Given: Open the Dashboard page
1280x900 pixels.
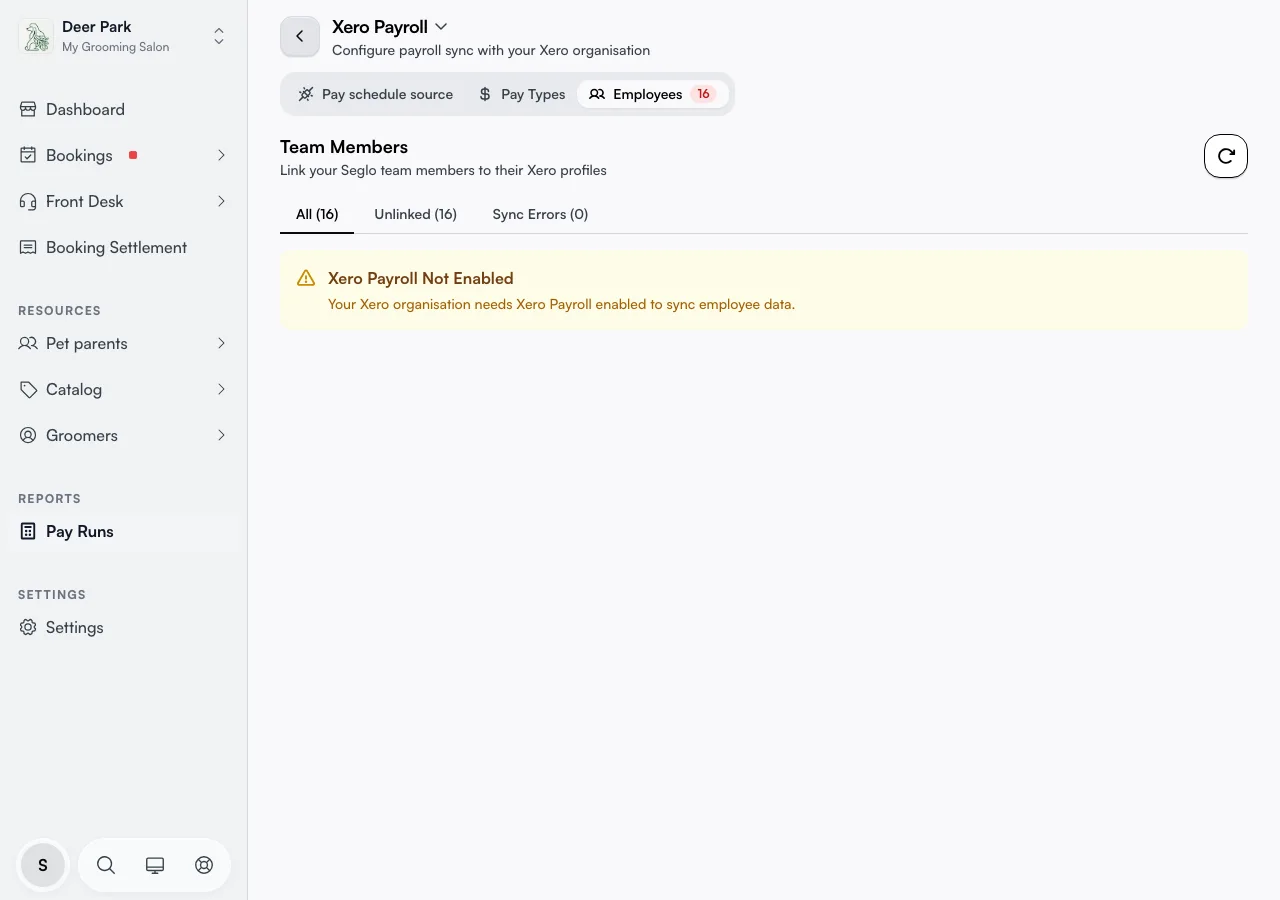Looking at the screenshot, I should tap(124, 109).
